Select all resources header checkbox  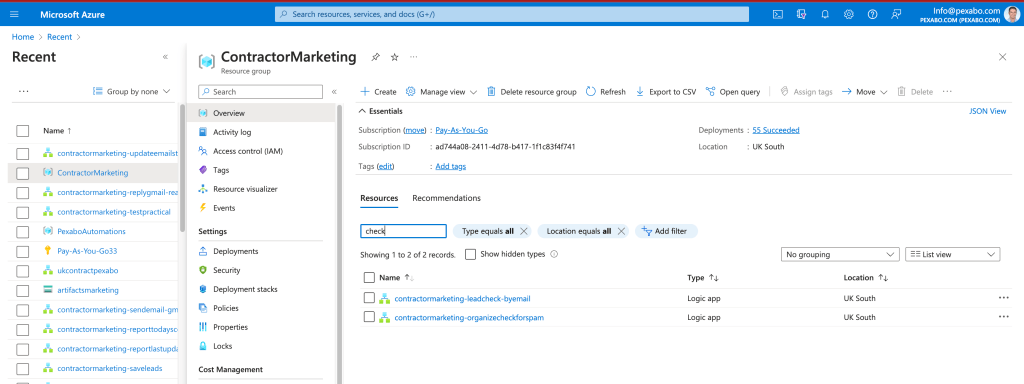369,278
